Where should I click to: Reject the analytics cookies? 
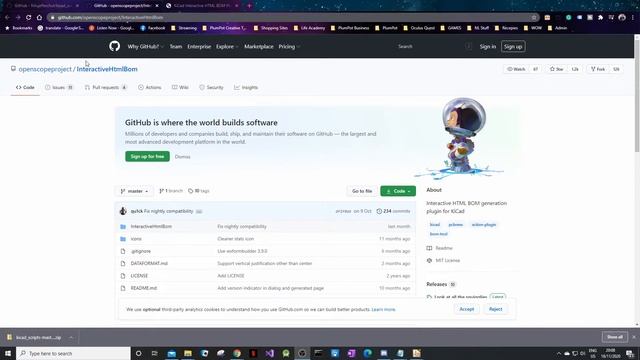[x=496, y=309]
